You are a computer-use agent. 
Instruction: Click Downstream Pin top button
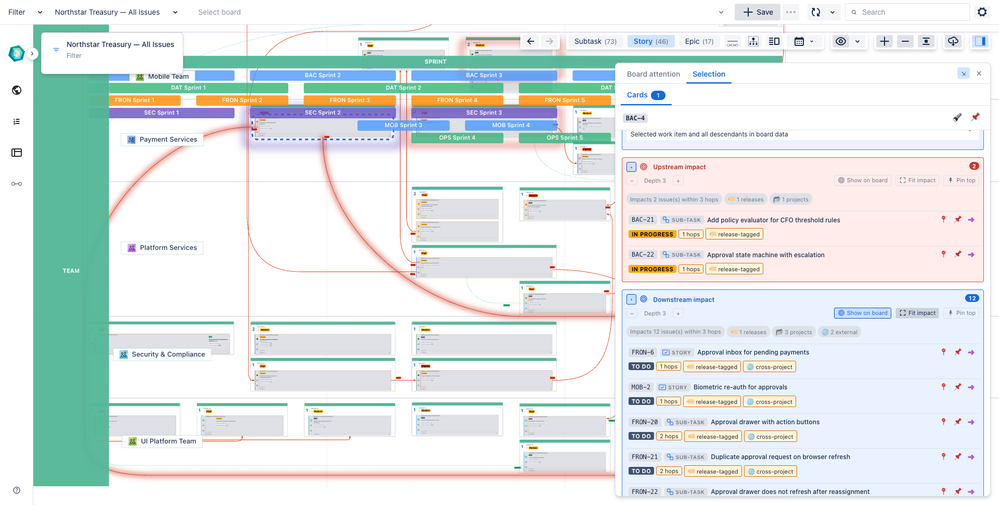click(962, 313)
